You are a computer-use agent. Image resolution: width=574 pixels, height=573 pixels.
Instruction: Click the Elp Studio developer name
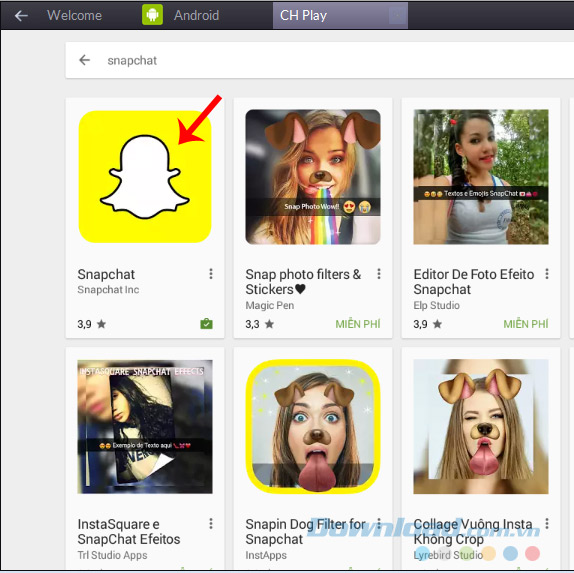[x=437, y=305]
